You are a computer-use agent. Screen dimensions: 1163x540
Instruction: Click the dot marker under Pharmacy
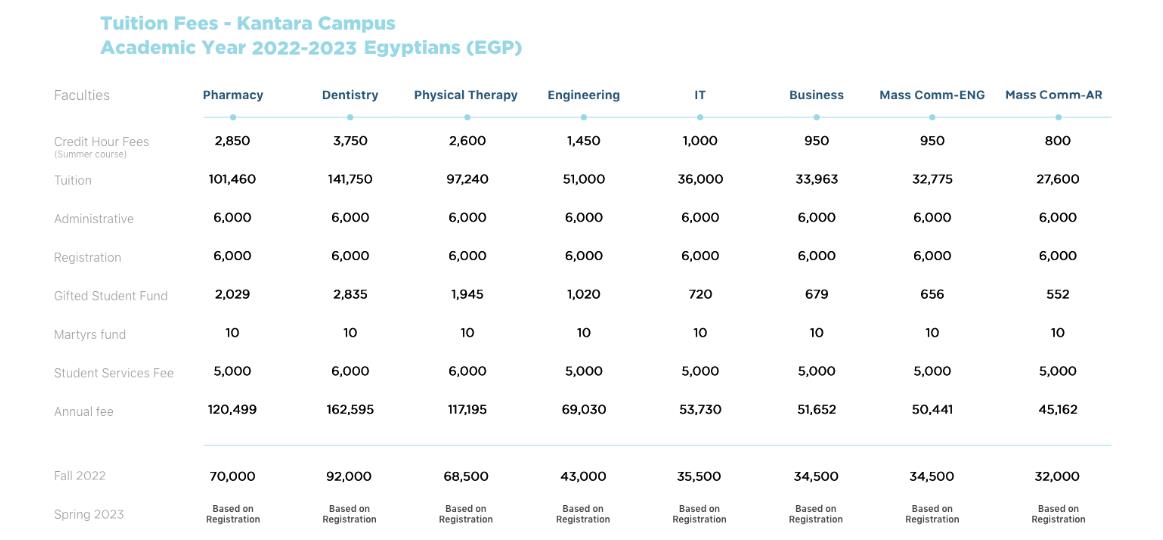[233, 117]
